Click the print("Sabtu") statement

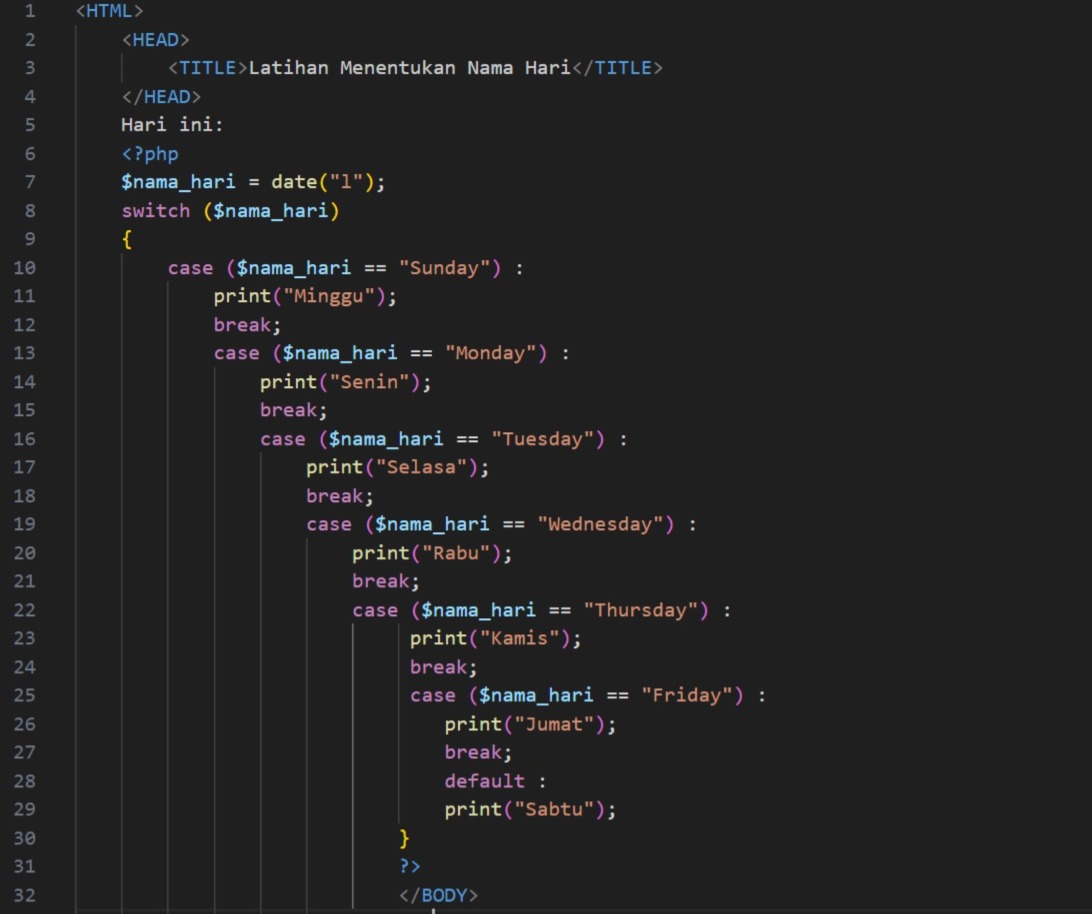[530, 809]
